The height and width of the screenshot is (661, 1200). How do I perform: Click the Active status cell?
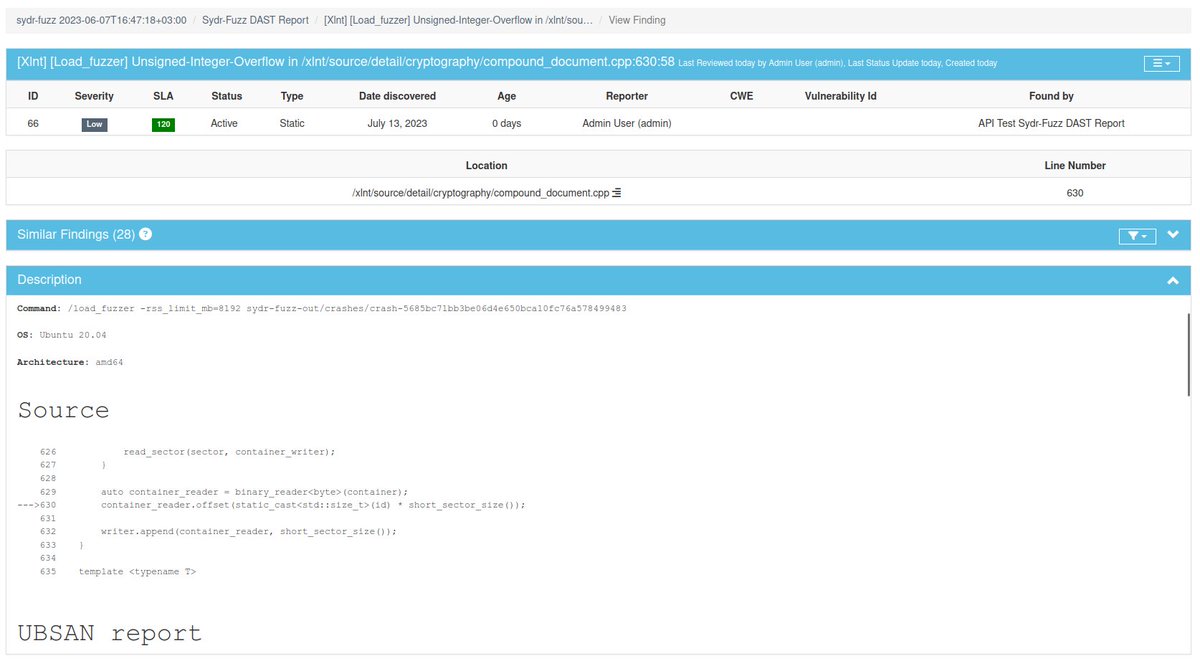pos(226,123)
